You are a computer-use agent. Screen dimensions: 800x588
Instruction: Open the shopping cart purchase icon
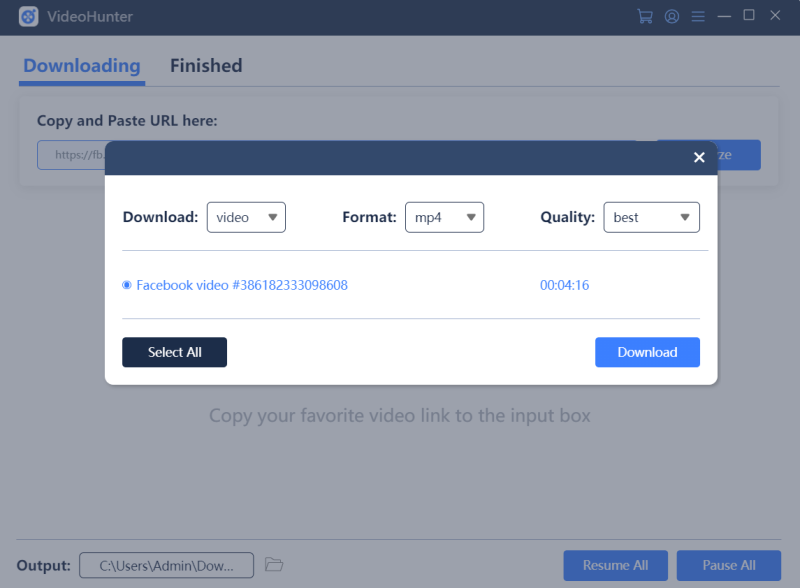(x=645, y=16)
